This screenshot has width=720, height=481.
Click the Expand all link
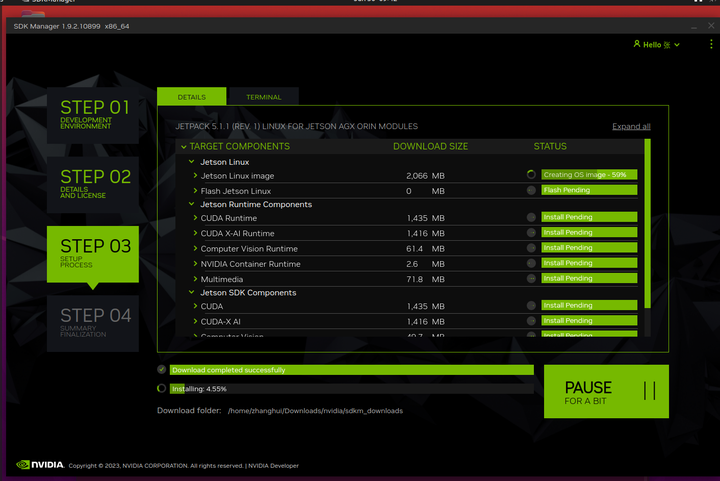[x=631, y=126]
